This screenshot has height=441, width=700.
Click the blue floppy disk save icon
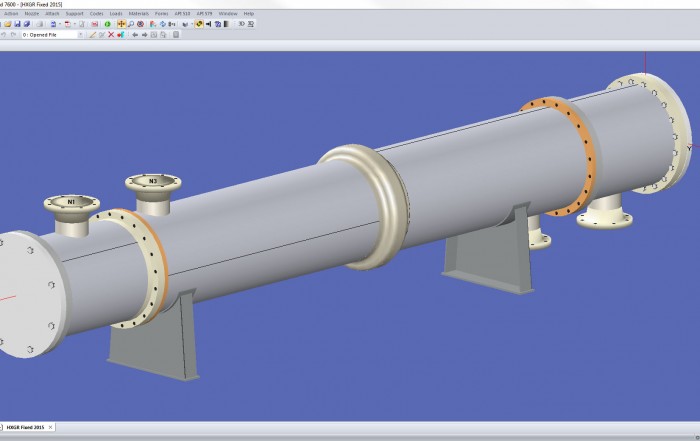pyautogui.click(x=17, y=24)
